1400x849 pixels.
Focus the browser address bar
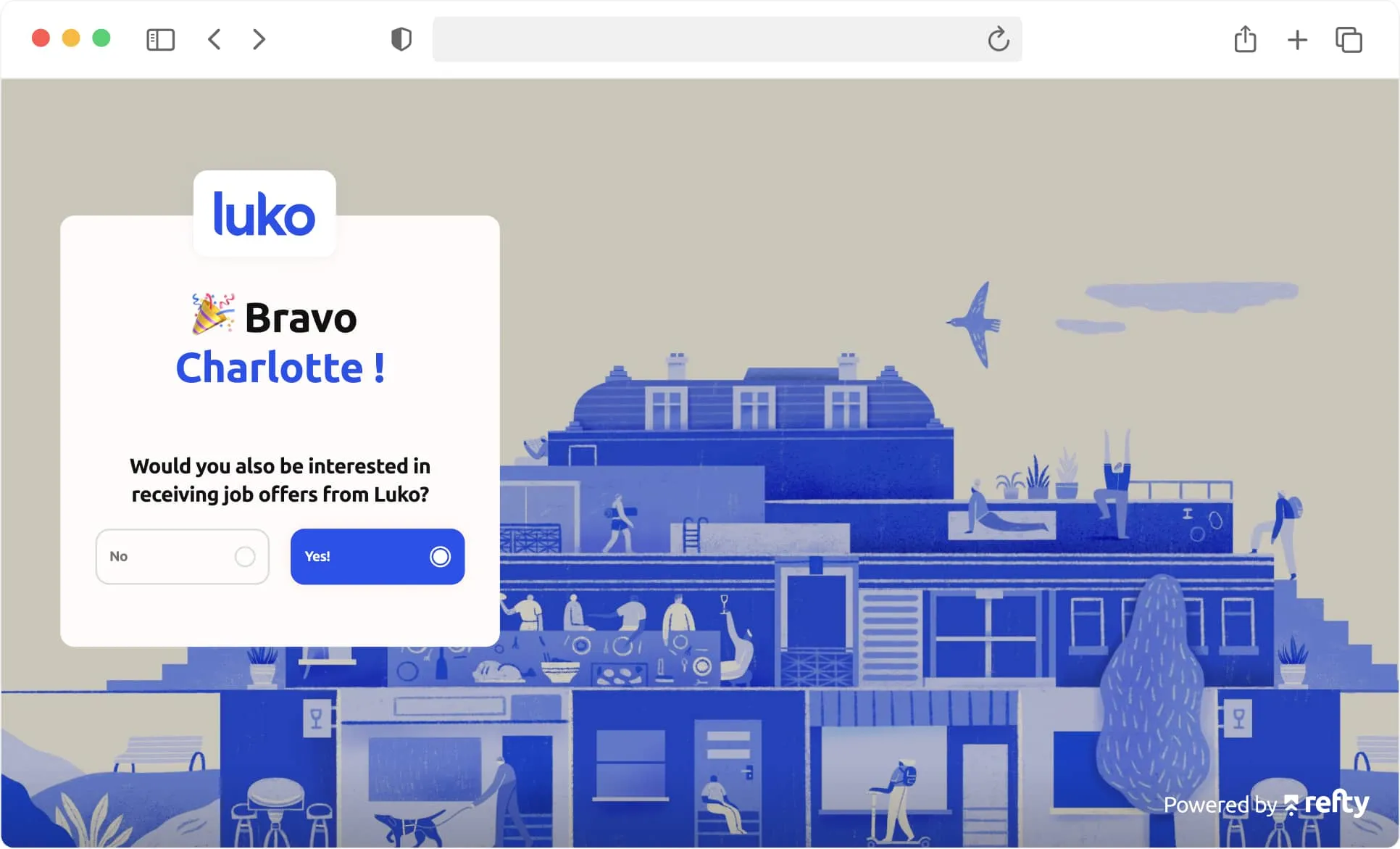coord(727,39)
